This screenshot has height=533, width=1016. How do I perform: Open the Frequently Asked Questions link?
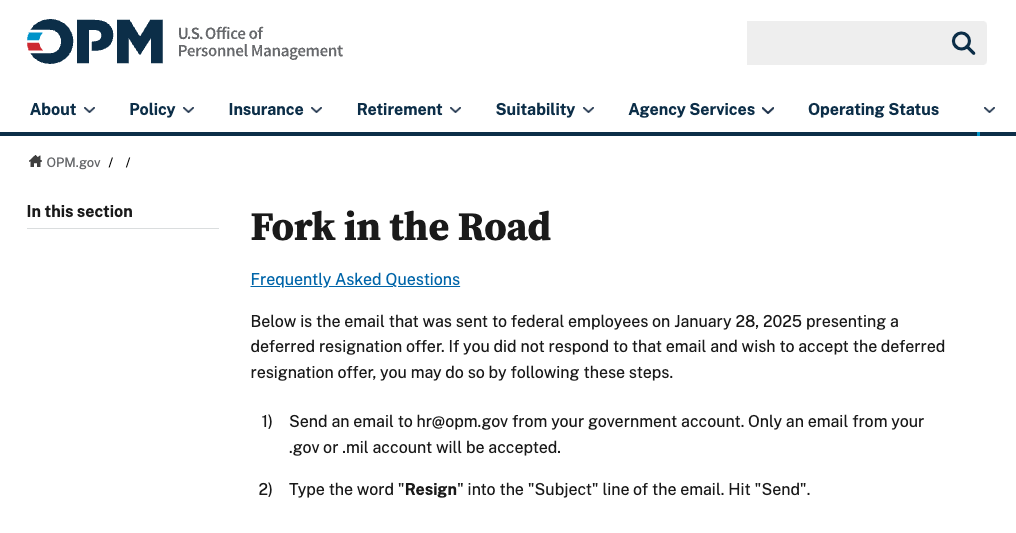click(x=355, y=280)
